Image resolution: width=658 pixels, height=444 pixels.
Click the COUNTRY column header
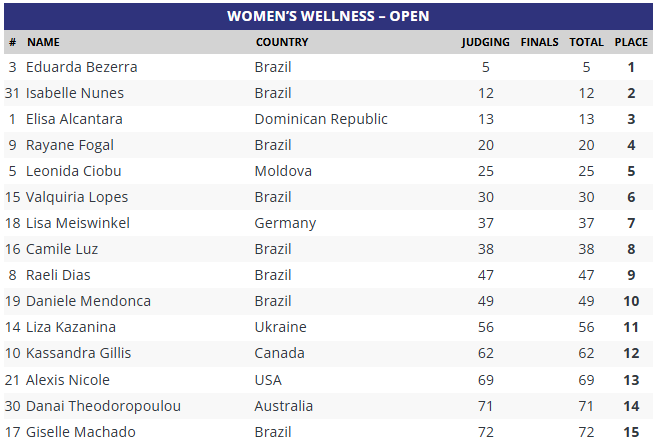click(x=282, y=42)
